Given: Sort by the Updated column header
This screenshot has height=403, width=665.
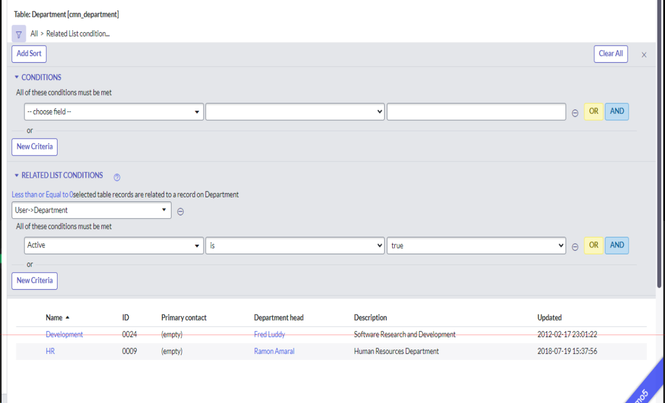Looking at the screenshot, I should [549, 318].
